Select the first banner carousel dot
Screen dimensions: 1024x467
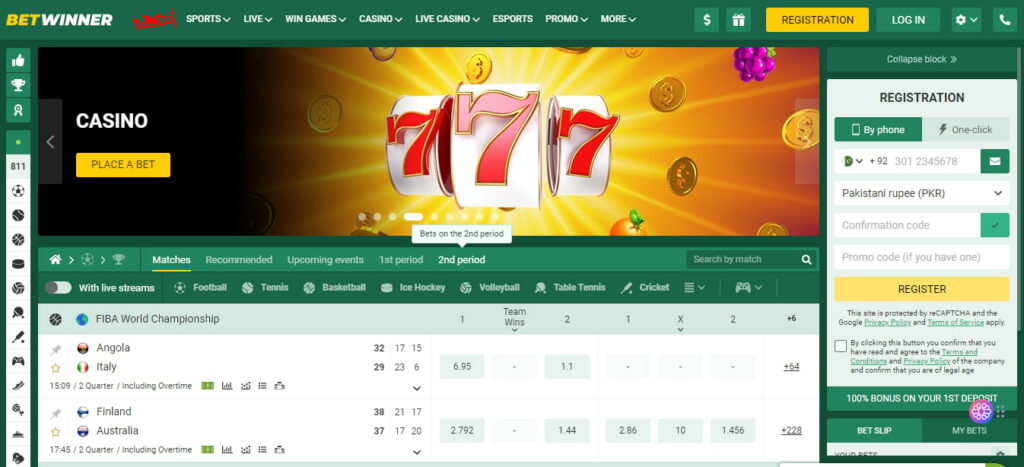tap(362, 217)
